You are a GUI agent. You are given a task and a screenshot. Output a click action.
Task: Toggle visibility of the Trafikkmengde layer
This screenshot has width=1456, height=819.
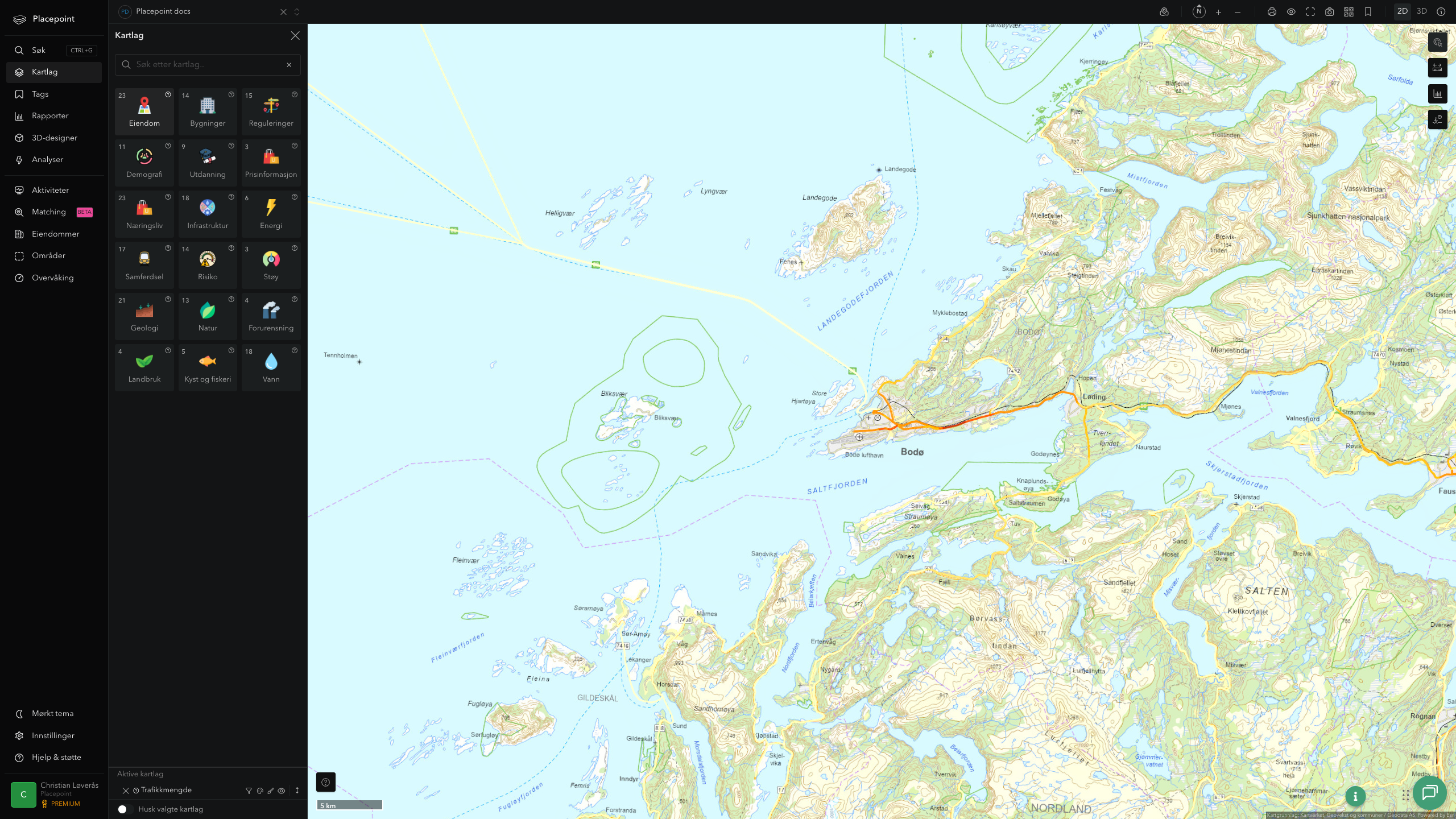(282, 791)
